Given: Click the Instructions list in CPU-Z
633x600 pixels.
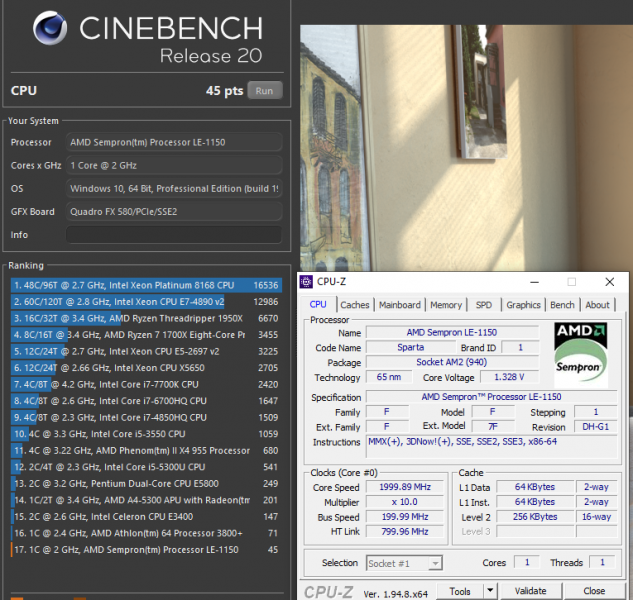Looking at the screenshot, I should click(x=492, y=446).
